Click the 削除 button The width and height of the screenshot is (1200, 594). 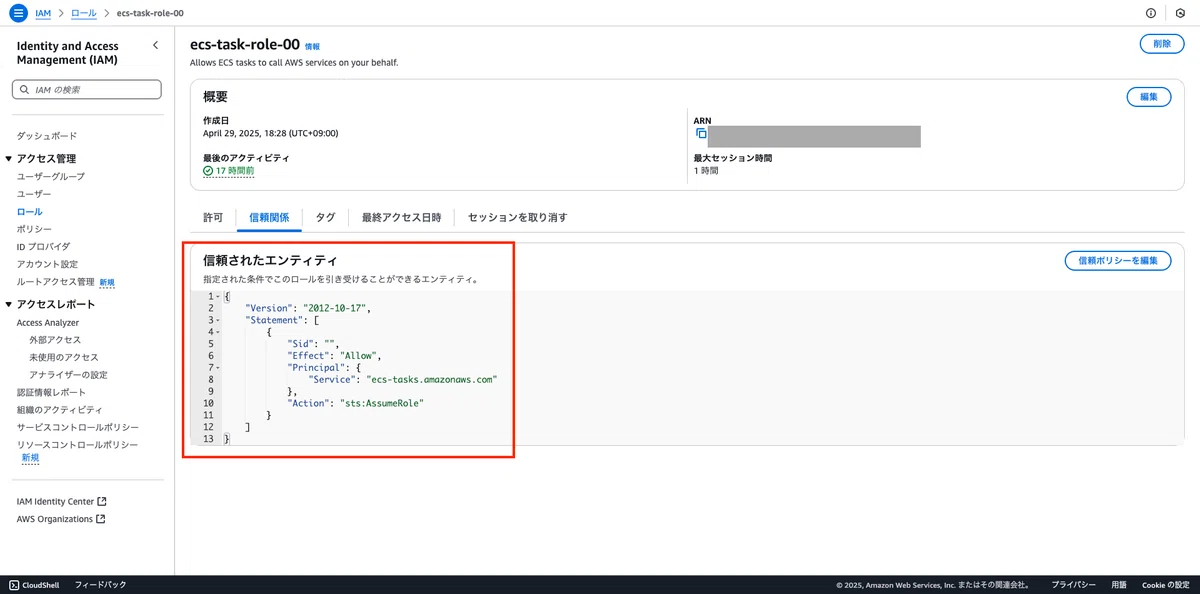pyautogui.click(x=1161, y=44)
